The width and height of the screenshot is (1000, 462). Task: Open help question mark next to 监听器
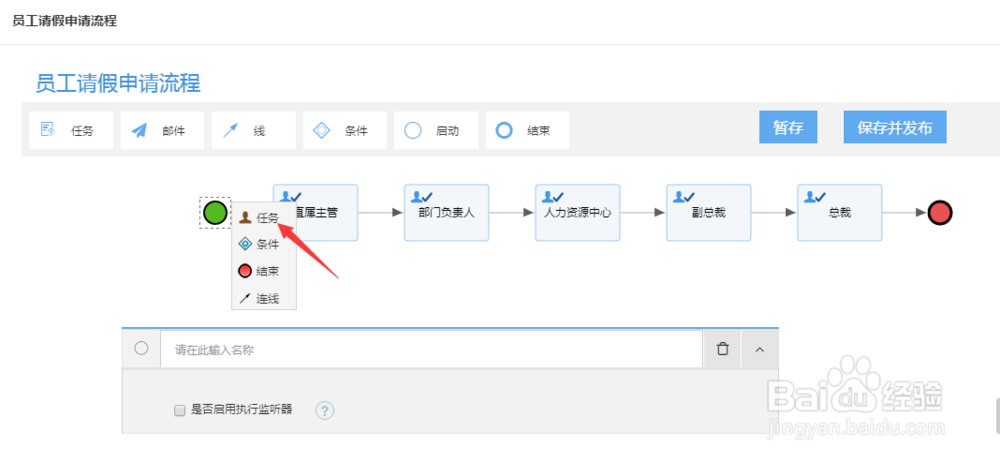[x=325, y=410]
